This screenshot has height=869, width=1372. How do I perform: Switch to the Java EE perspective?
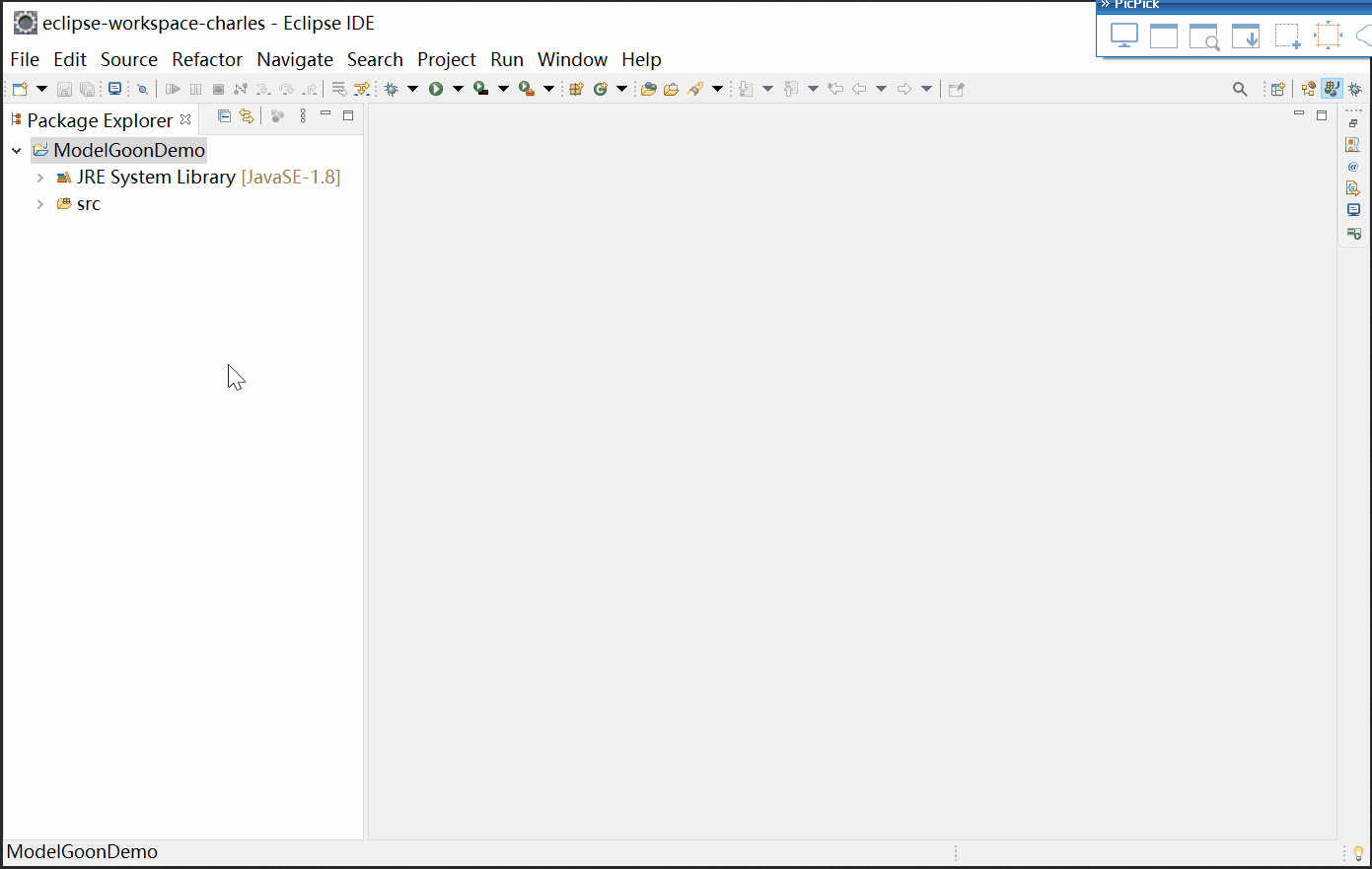(1309, 89)
